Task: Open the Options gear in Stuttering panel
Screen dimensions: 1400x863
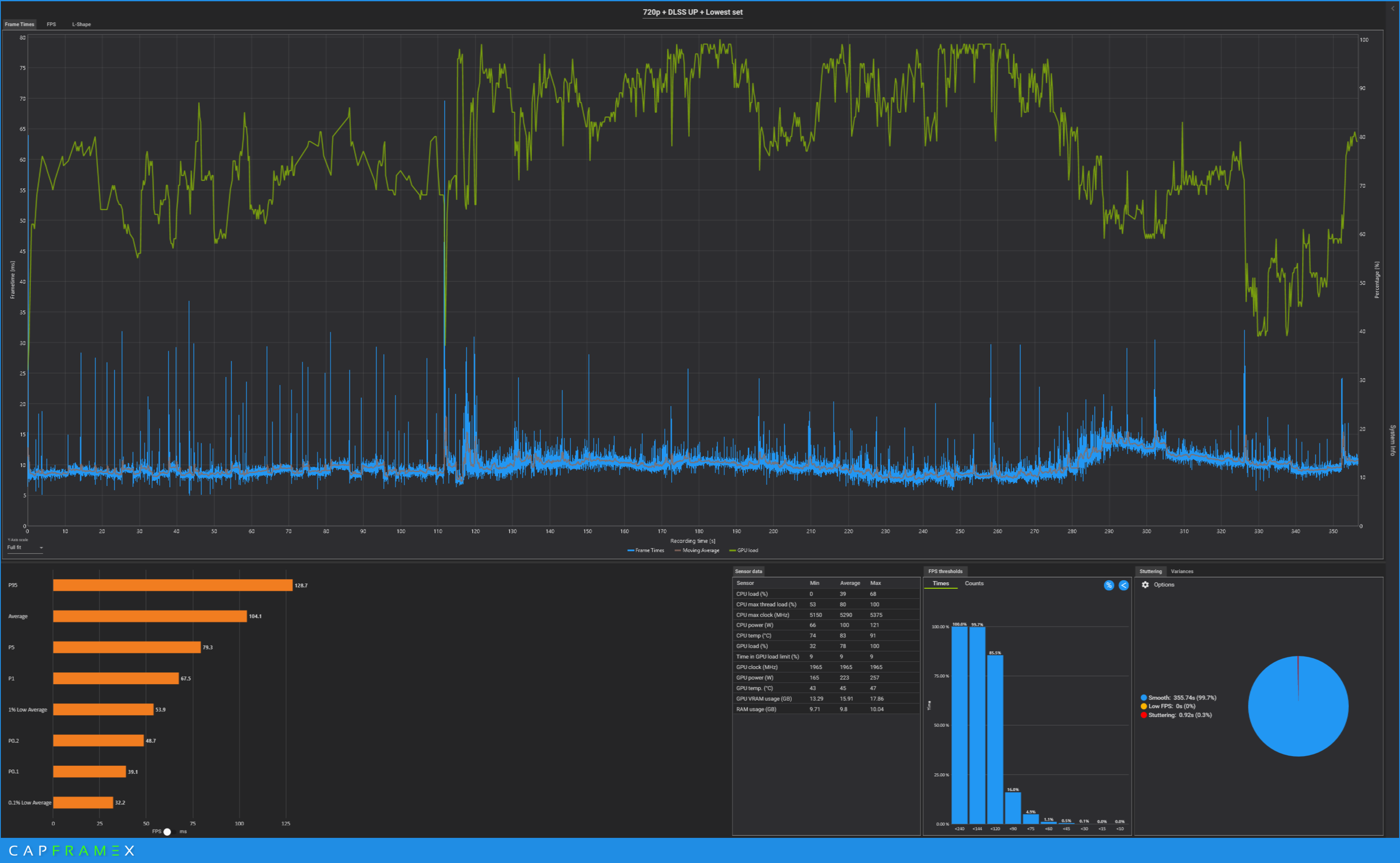Action: pos(1145,584)
